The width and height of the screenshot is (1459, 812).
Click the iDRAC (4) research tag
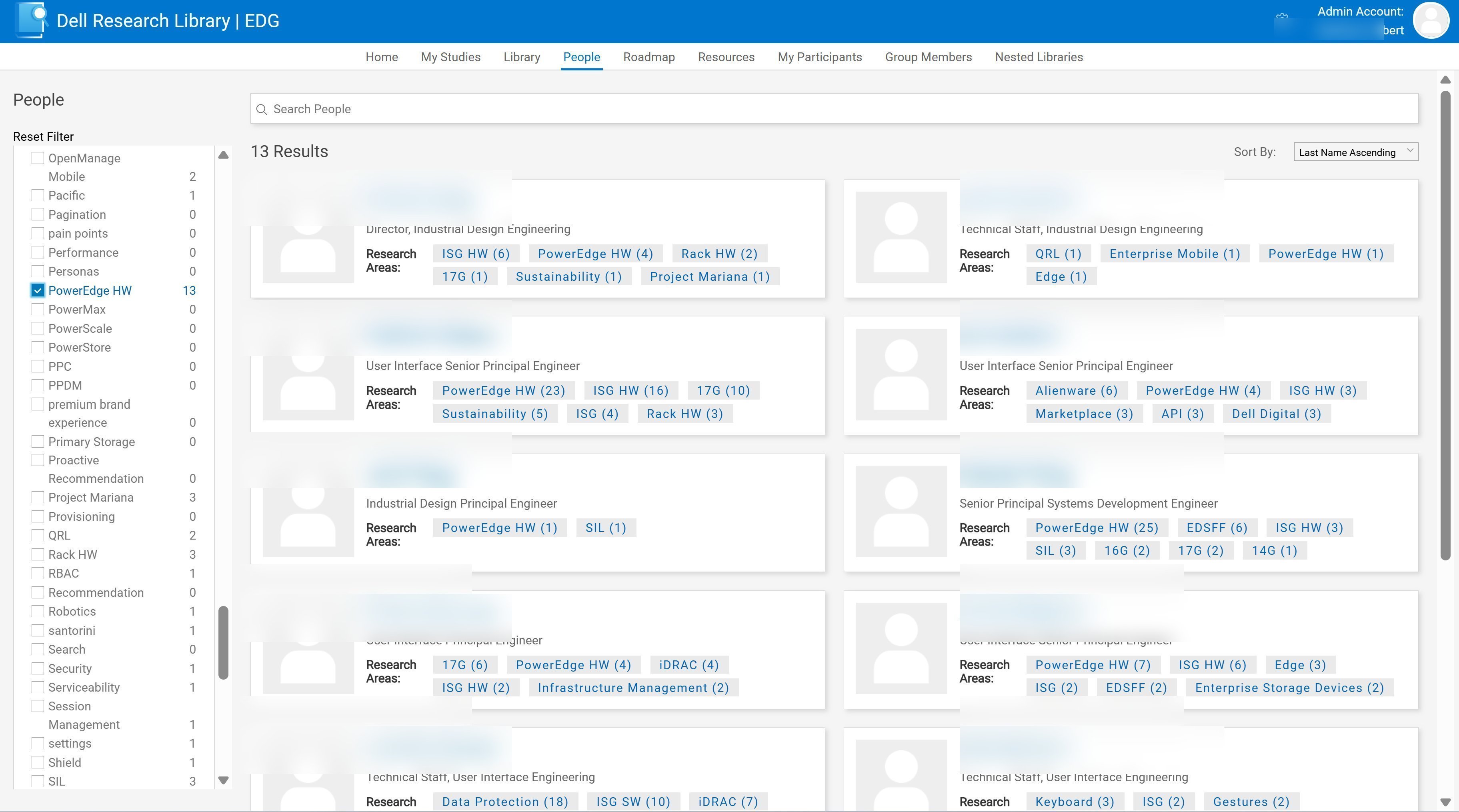(x=689, y=665)
